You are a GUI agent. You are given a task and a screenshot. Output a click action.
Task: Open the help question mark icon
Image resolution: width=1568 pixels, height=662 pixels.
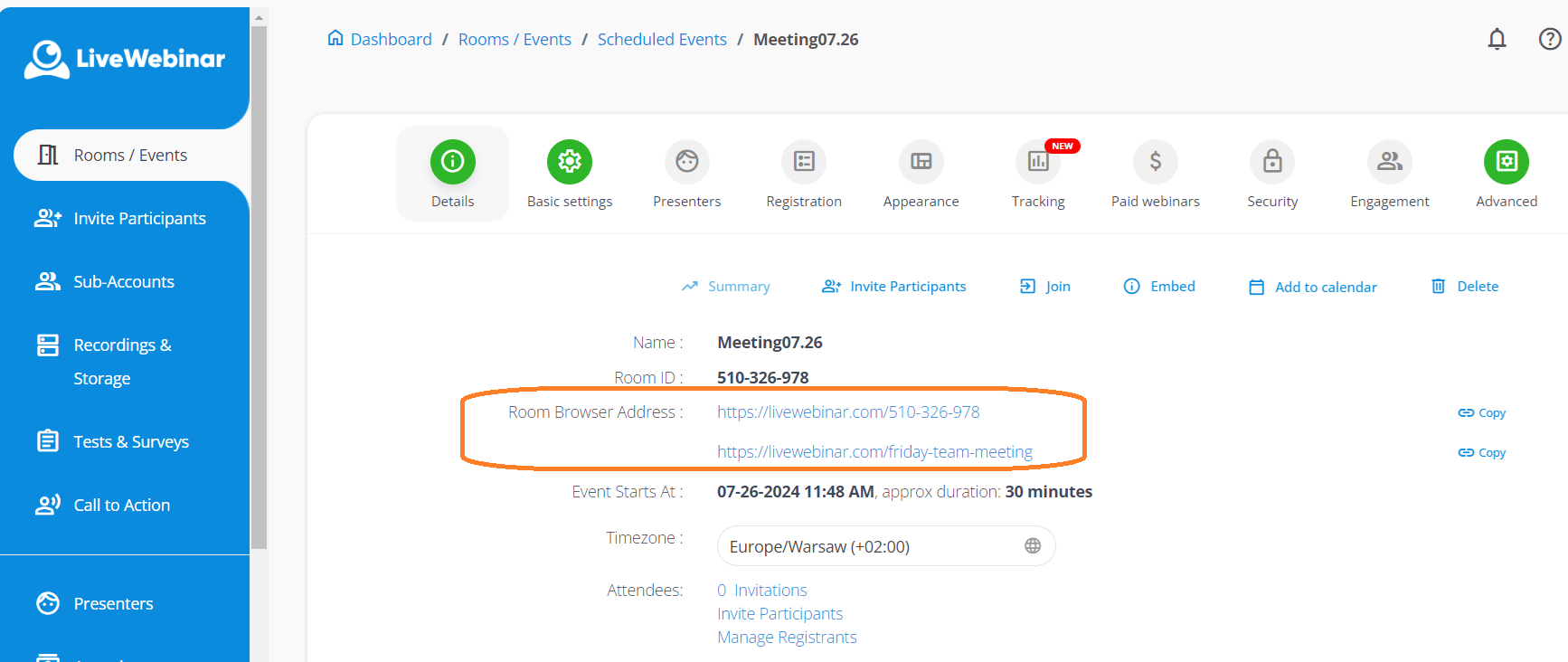click(x=1549, y=39)
